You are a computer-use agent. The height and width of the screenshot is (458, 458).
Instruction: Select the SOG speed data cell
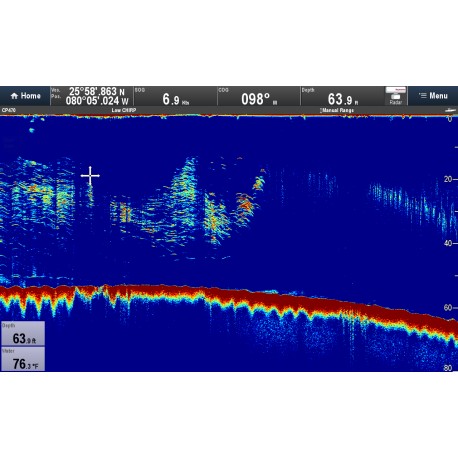(x=175, y=96)
